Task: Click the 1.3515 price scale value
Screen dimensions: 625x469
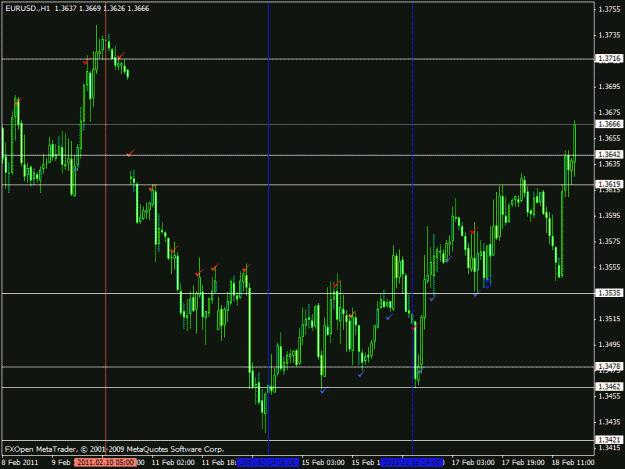Action: click(x=609, y=318)
